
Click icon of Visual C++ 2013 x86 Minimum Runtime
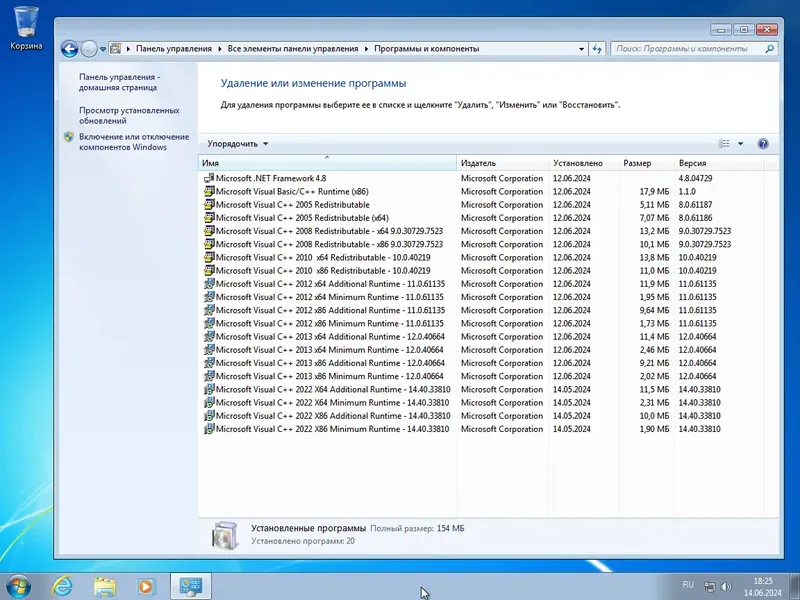(x=209, y=376)
